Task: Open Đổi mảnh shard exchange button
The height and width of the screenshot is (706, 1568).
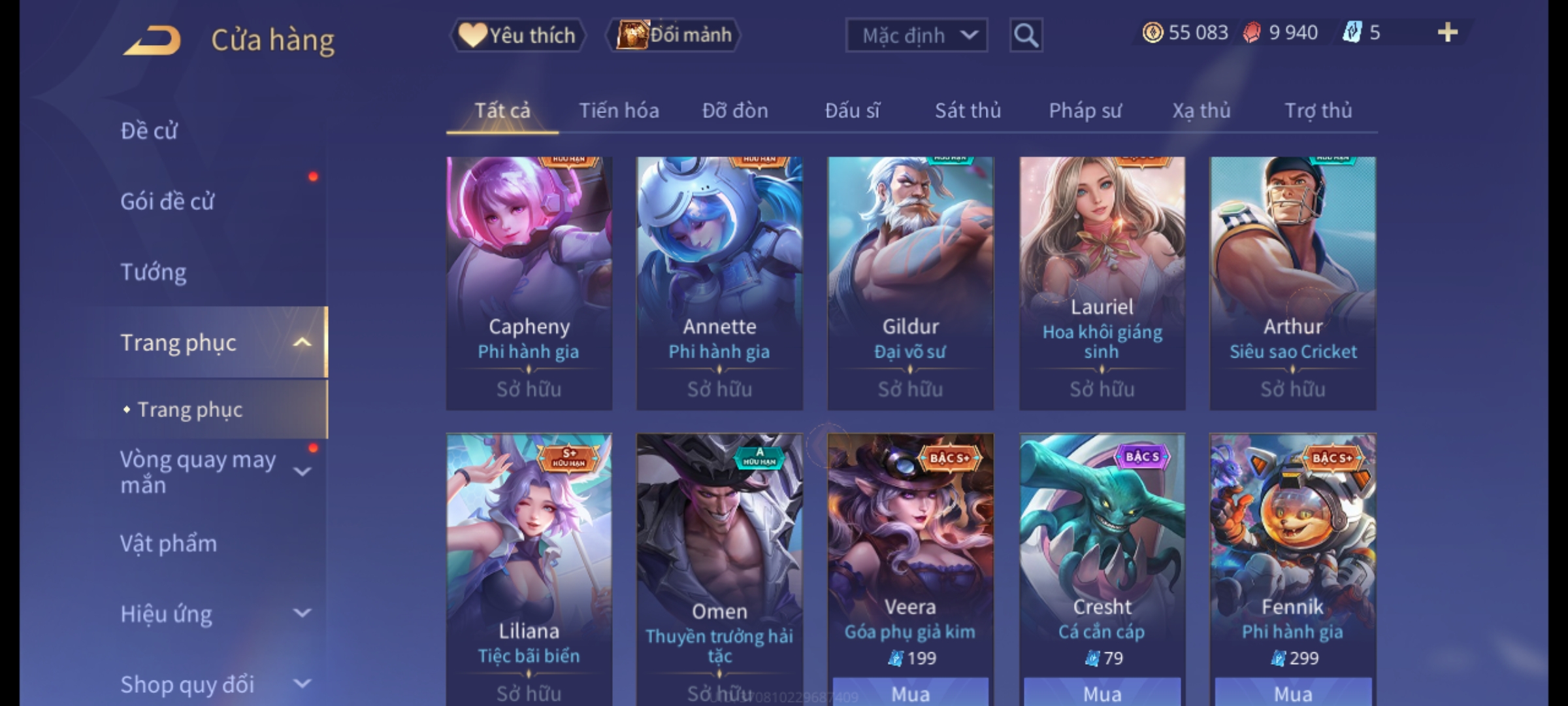Action: click(674, 35)
